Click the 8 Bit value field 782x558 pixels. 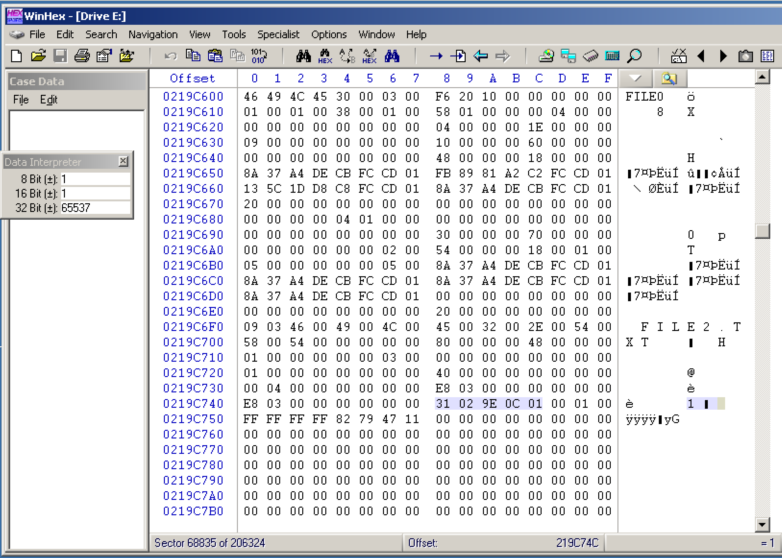click(x=95, y=179)
